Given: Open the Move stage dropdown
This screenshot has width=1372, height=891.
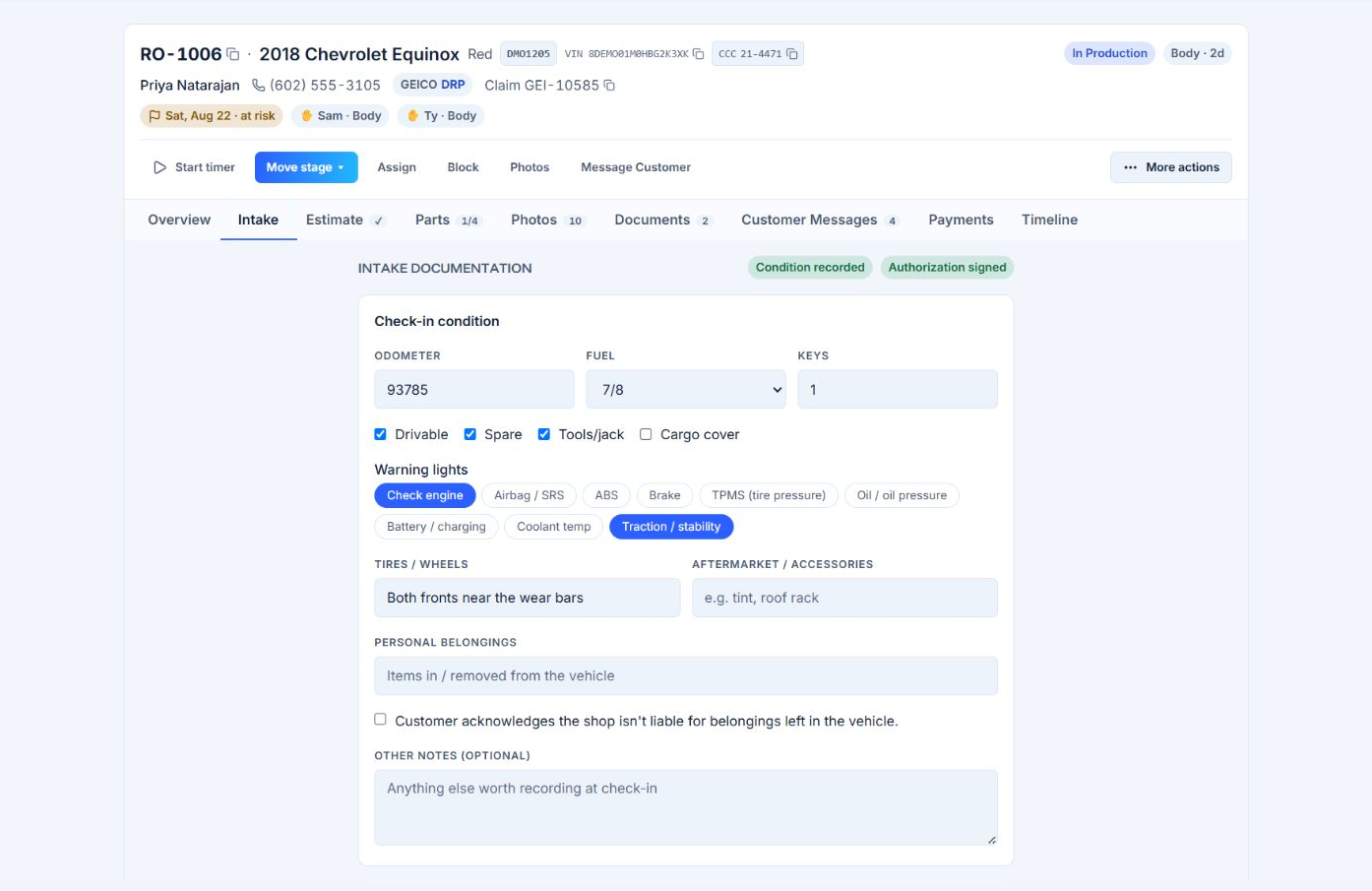Looking at the screenshot, I should point(306,167).
